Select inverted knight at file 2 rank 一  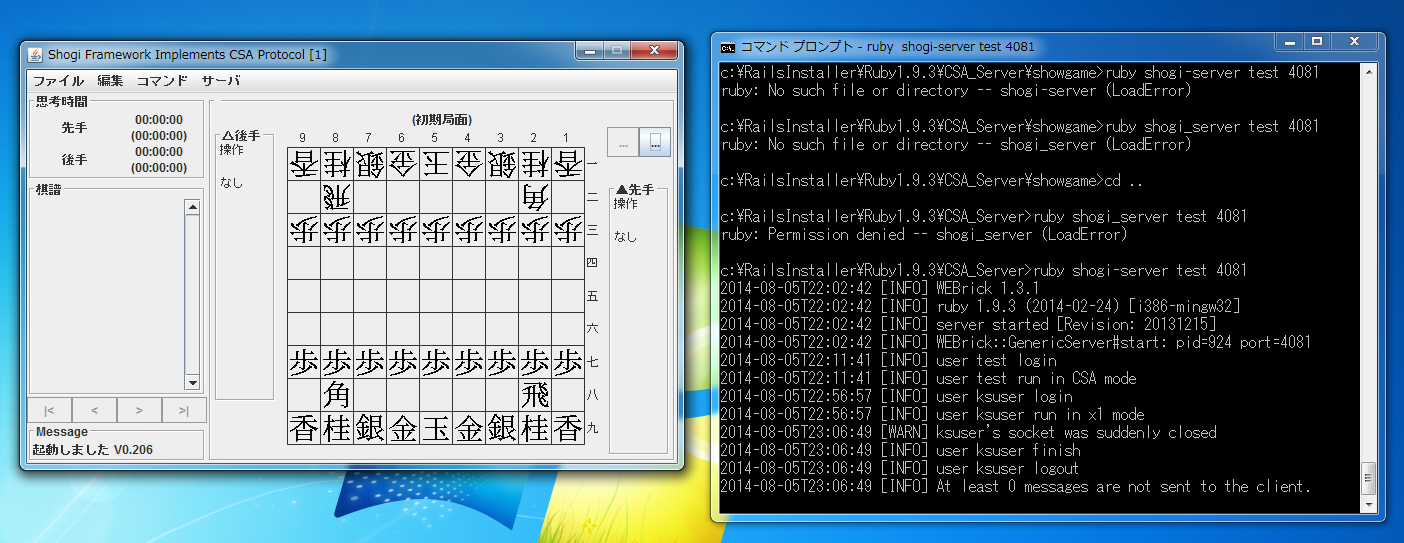(x=535, y=163)
